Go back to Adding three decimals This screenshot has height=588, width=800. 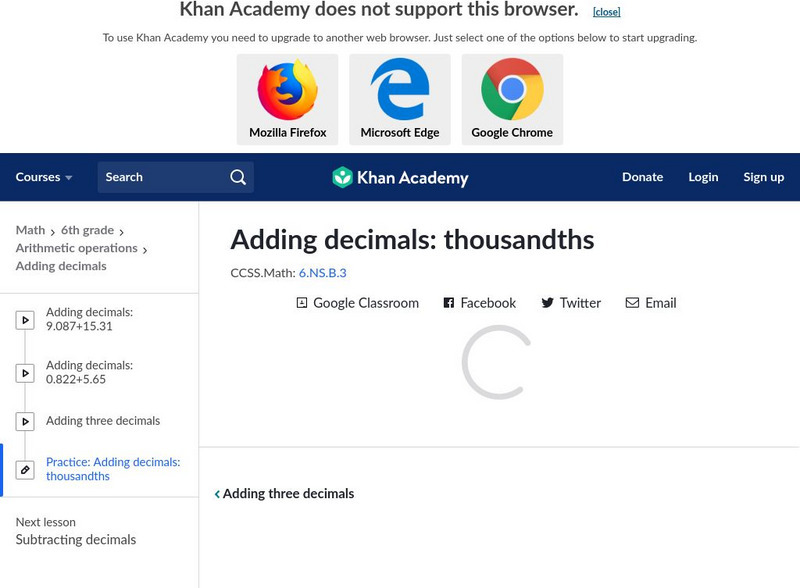285,493
